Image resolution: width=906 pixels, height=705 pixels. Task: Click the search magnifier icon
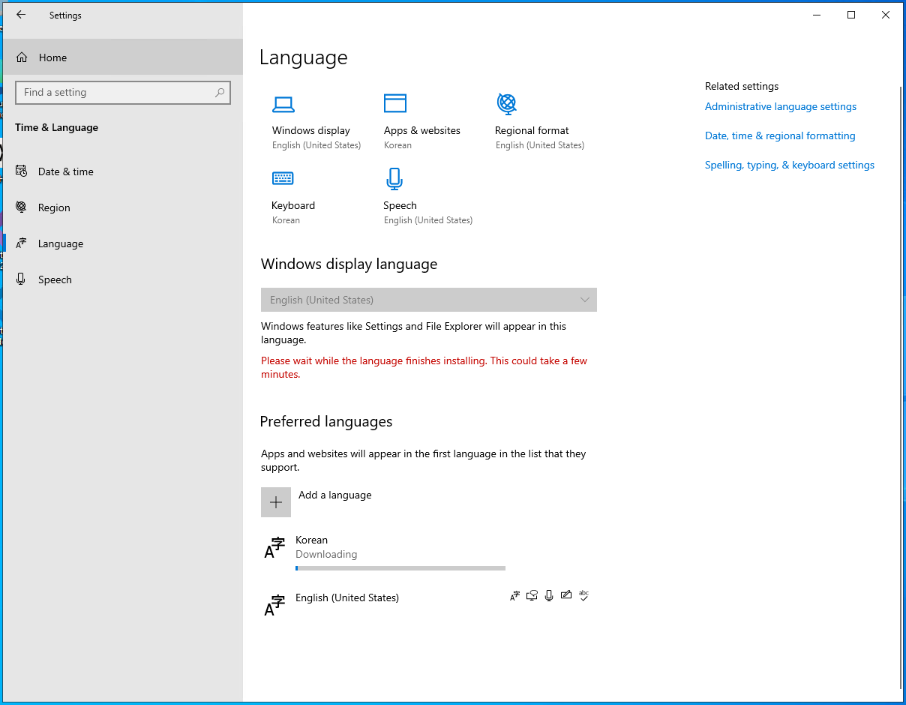220,92
